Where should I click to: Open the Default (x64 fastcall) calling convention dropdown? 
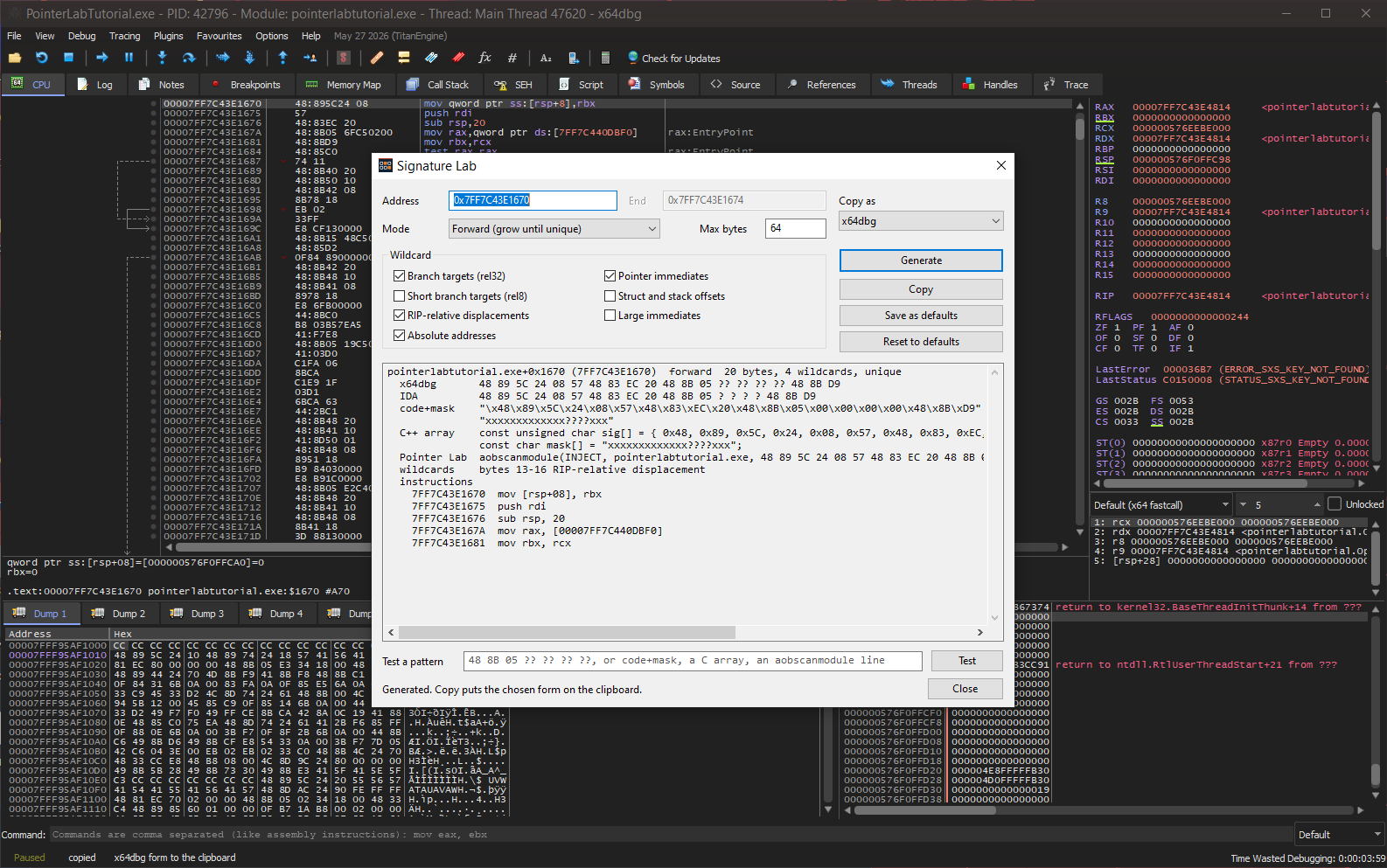1161,504
